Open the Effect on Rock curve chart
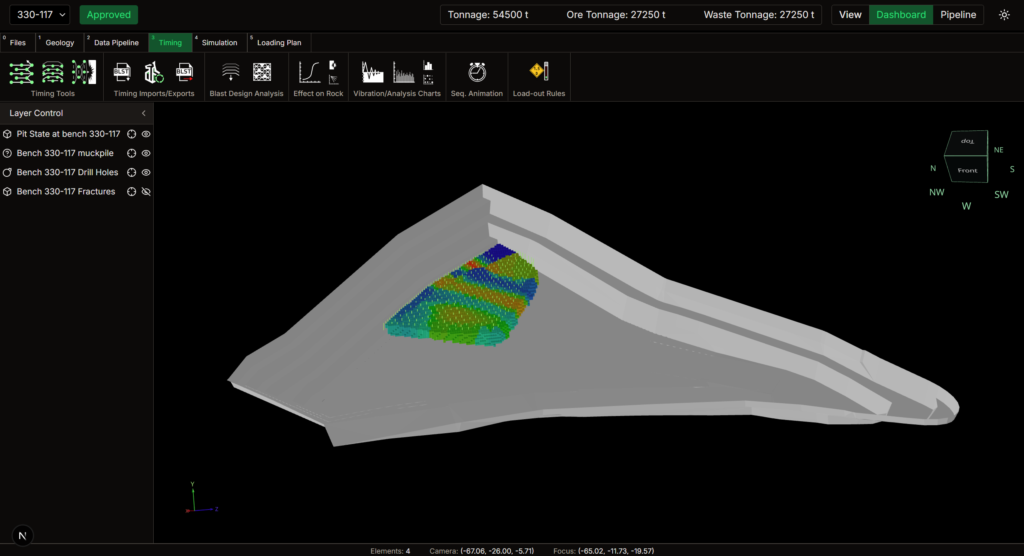This screenshot has width=1024, height=556. (x=309, y=73)
